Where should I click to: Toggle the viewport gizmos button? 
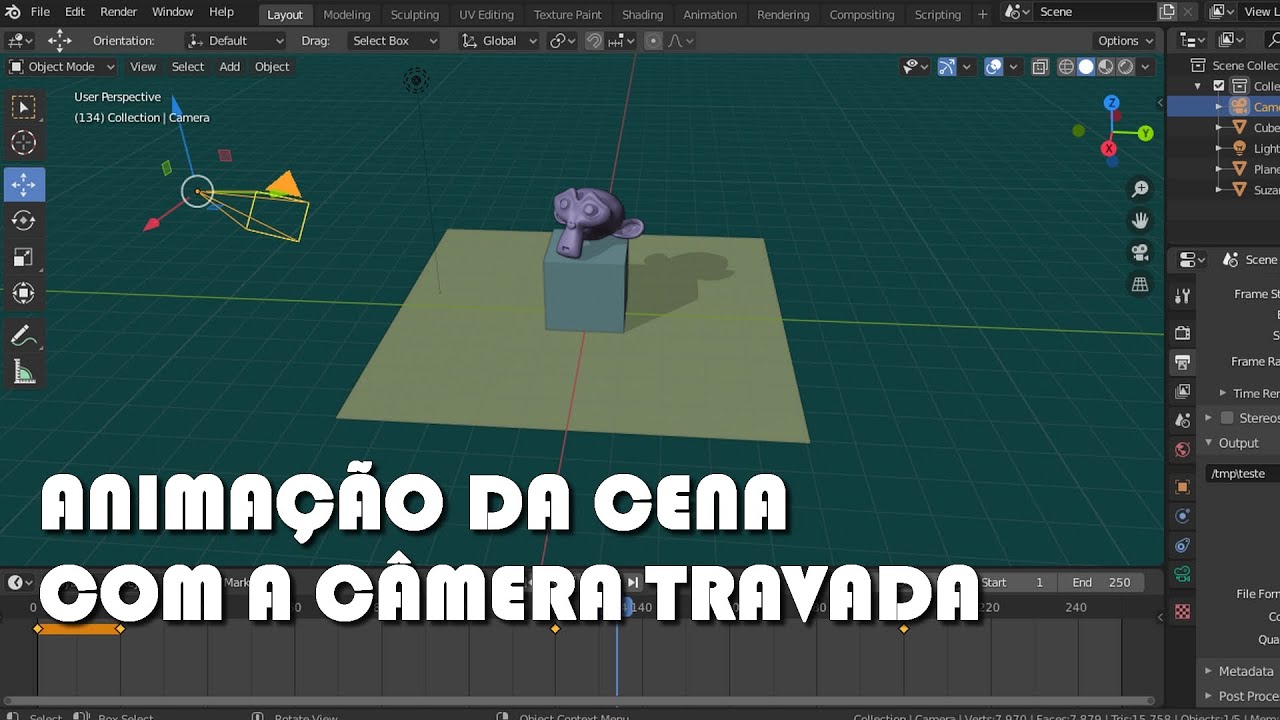point(946,67)
